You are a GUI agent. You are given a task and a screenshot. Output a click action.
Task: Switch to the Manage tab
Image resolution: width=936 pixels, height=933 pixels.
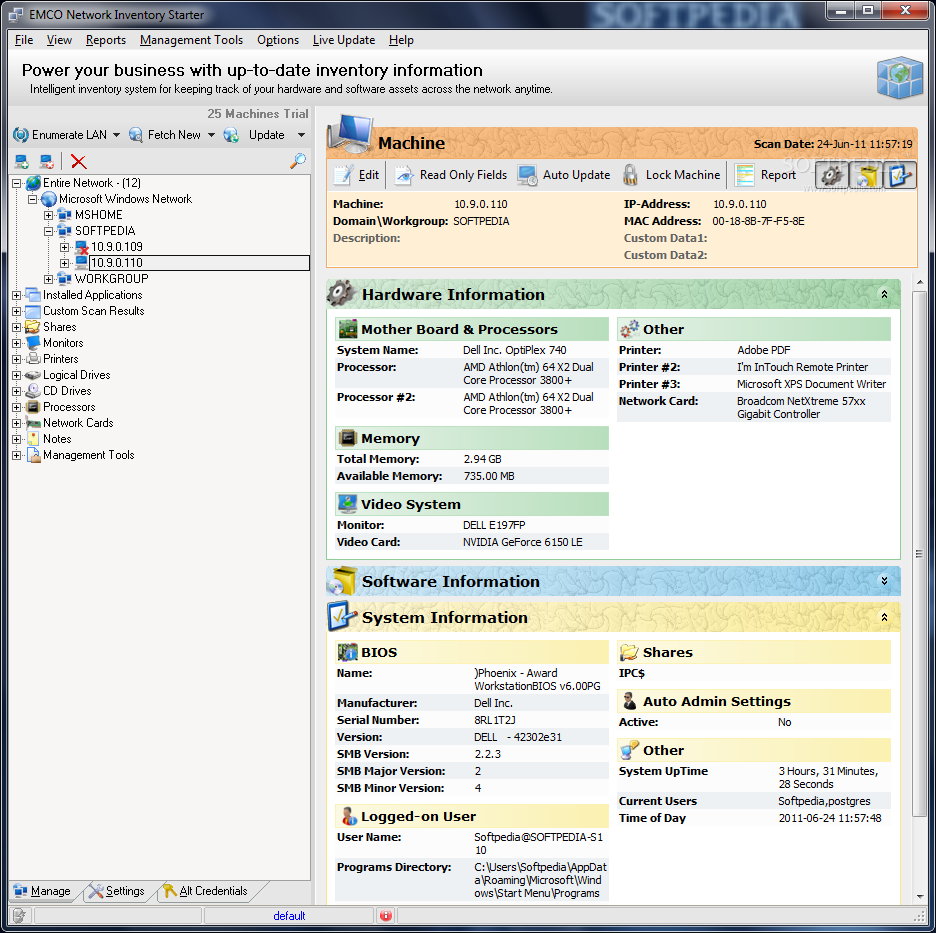(43, 891)
